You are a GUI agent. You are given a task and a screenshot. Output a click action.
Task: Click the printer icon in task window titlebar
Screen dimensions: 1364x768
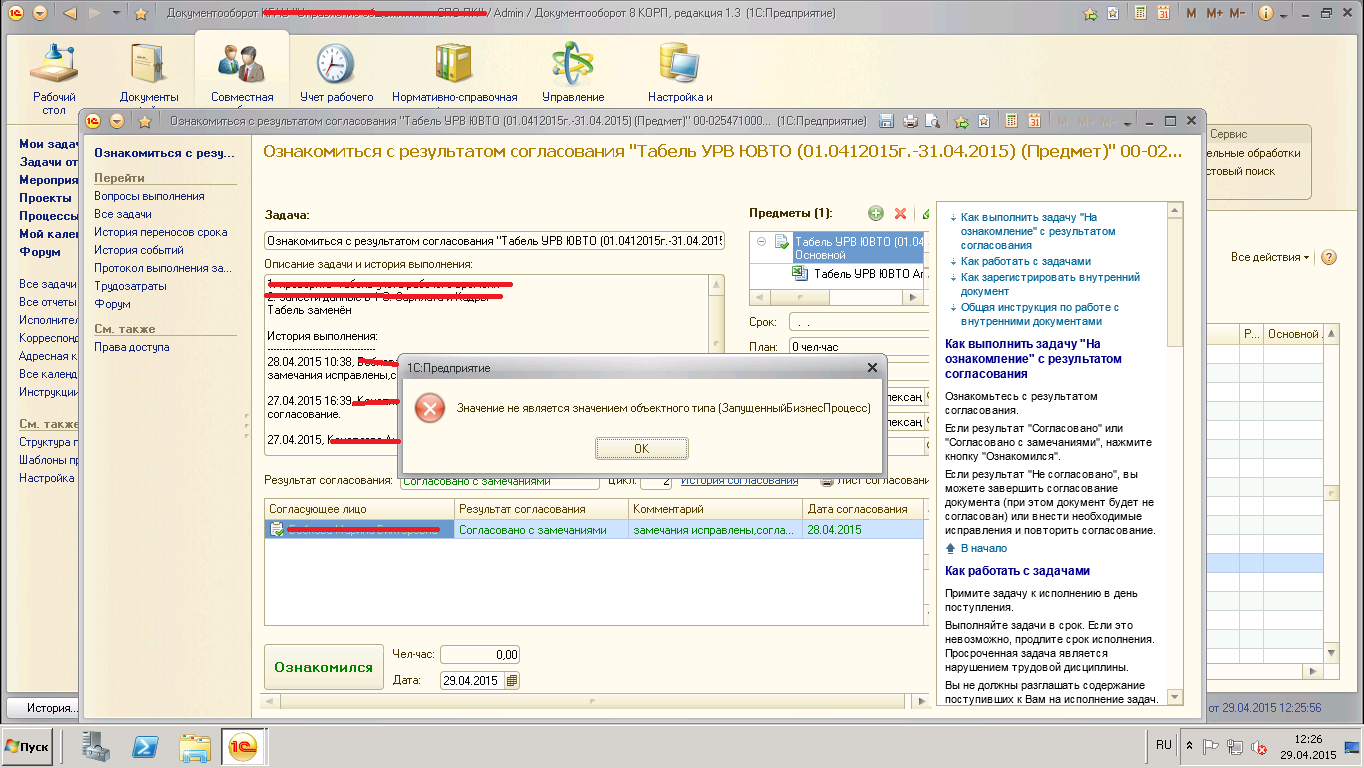point(909,121)
